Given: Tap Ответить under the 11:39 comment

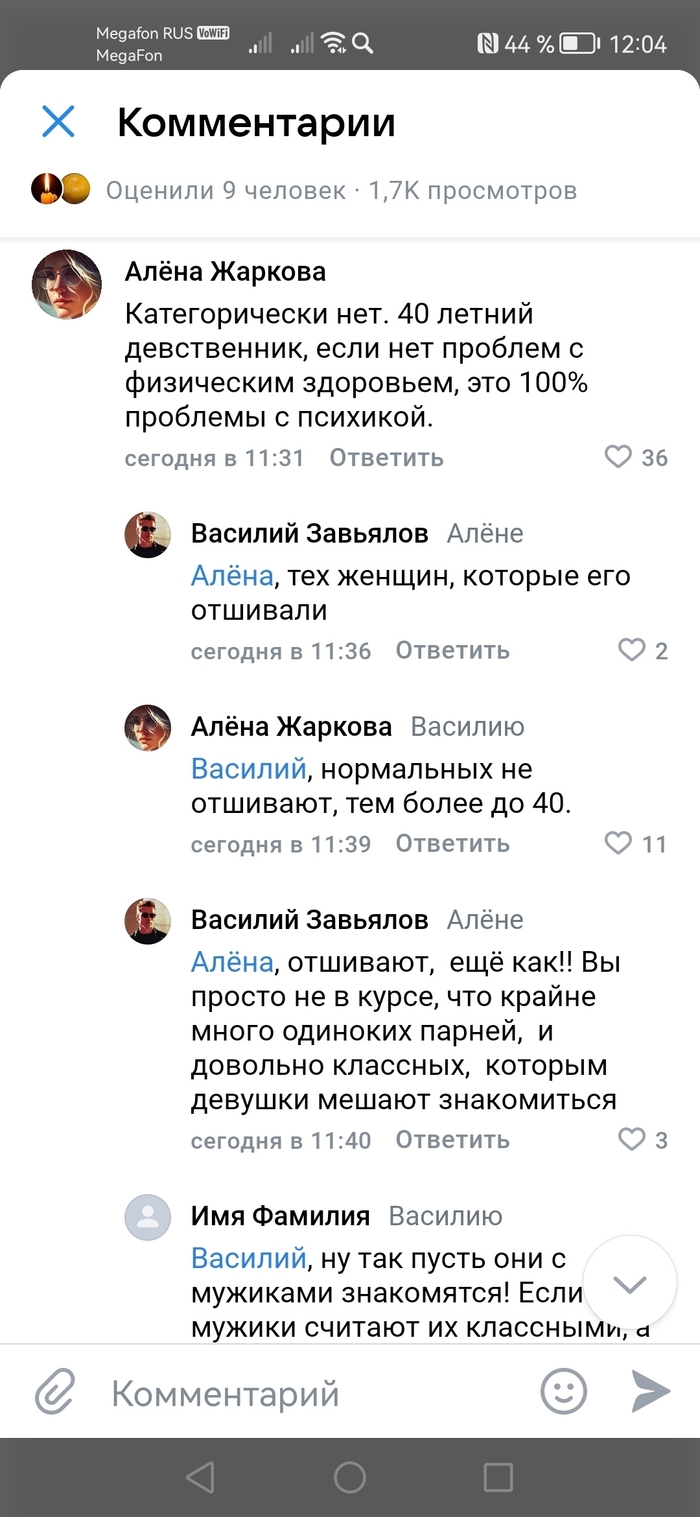Looking at the screenshot, I should click(x=452, y=844).
